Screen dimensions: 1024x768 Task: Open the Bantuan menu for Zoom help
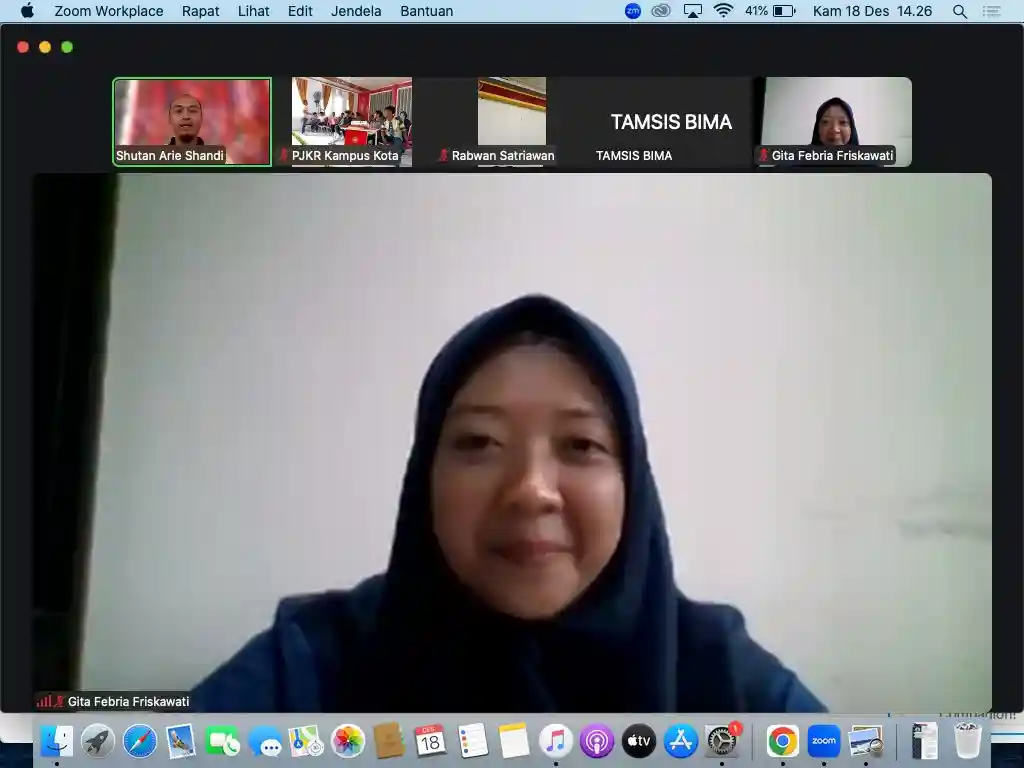(426, 11)
